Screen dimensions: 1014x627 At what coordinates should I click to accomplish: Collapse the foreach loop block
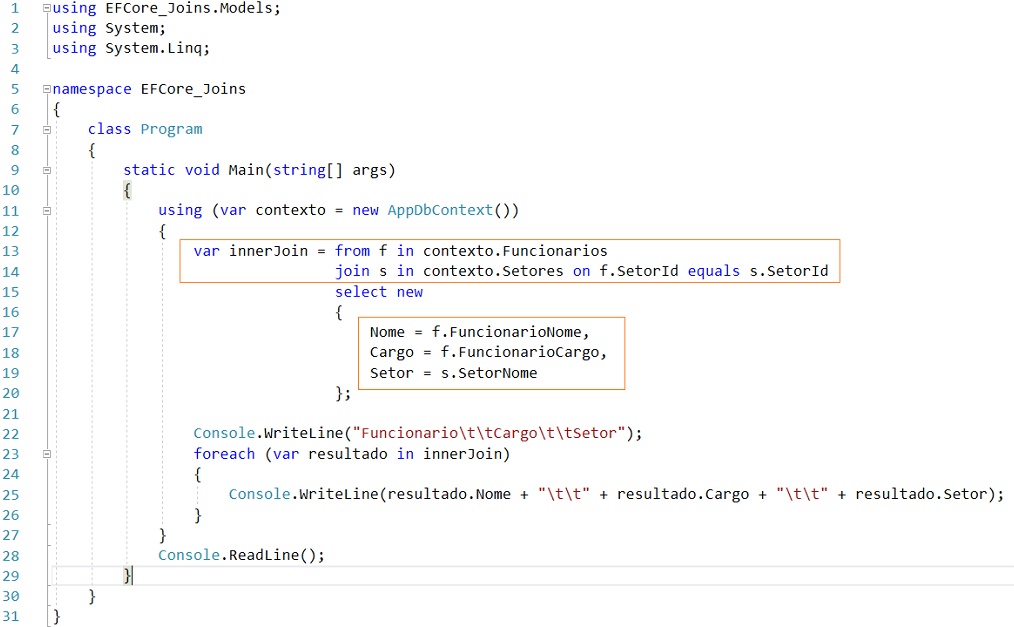pos(45,453)
